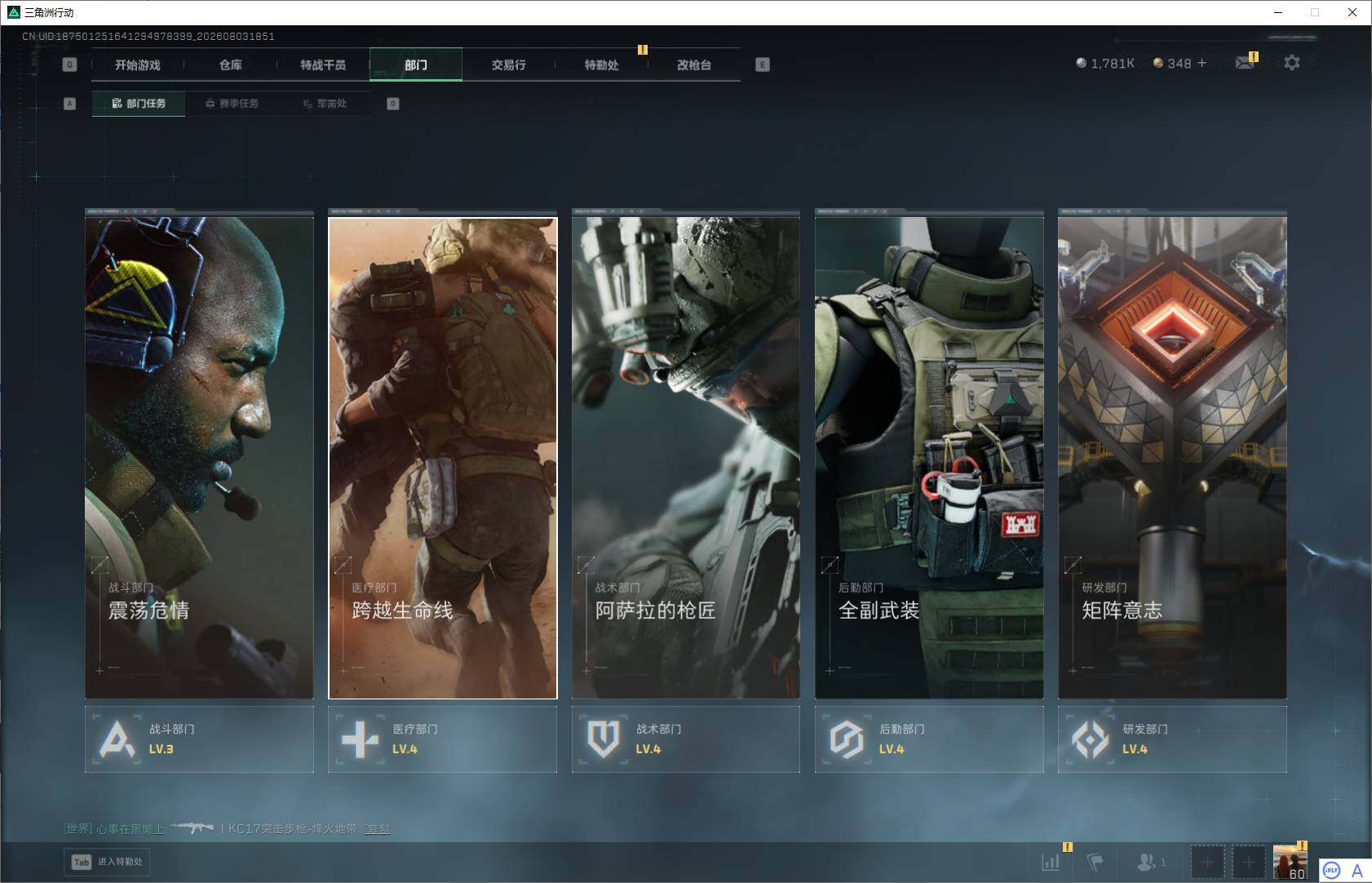Image resolution: width=1372 pixels, height=883 pixels.
Task: Open the 跨越生命线 mission card
Action: tap(443, 458)
